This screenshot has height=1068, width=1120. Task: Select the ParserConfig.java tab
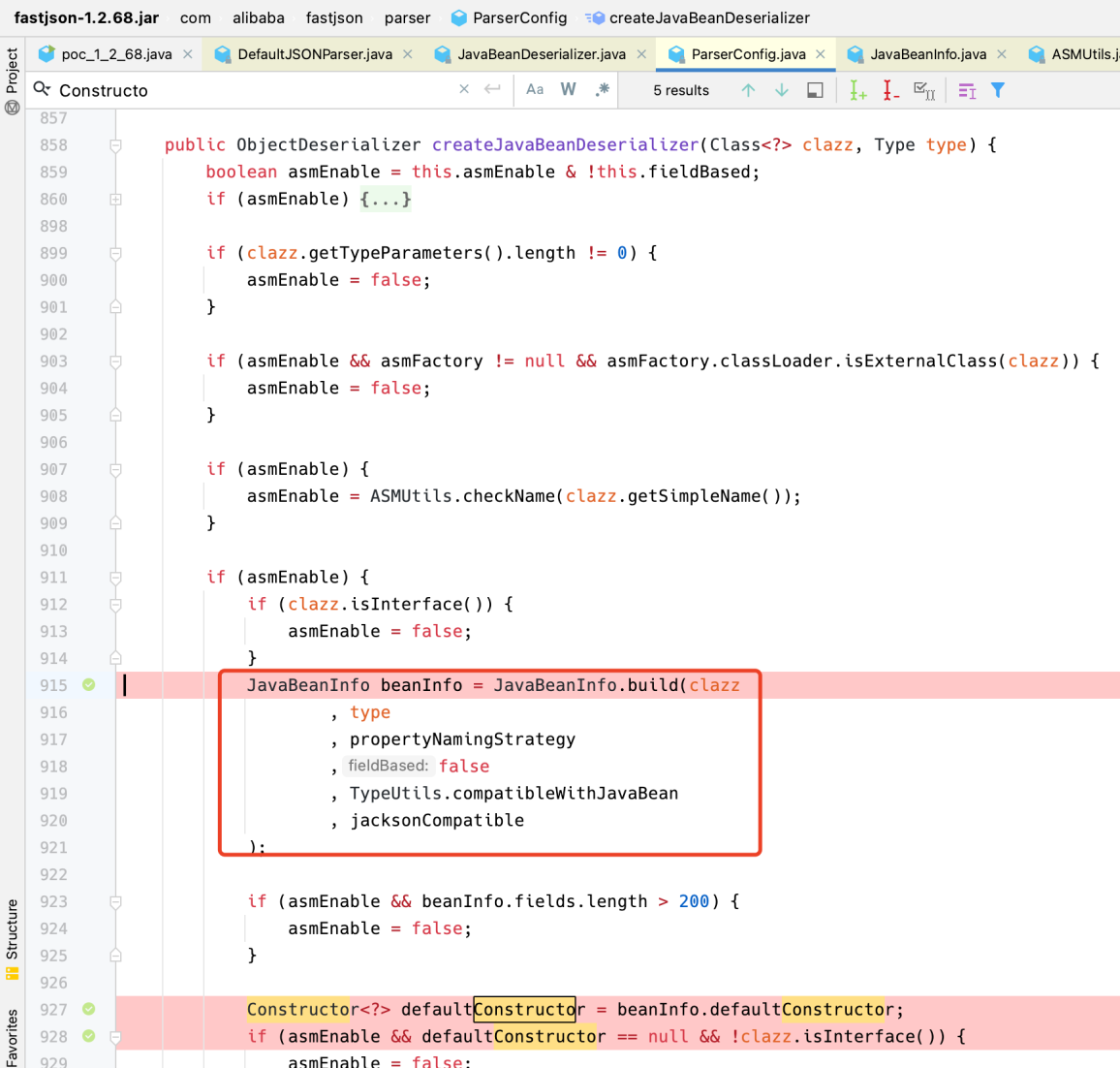(748, 54)
